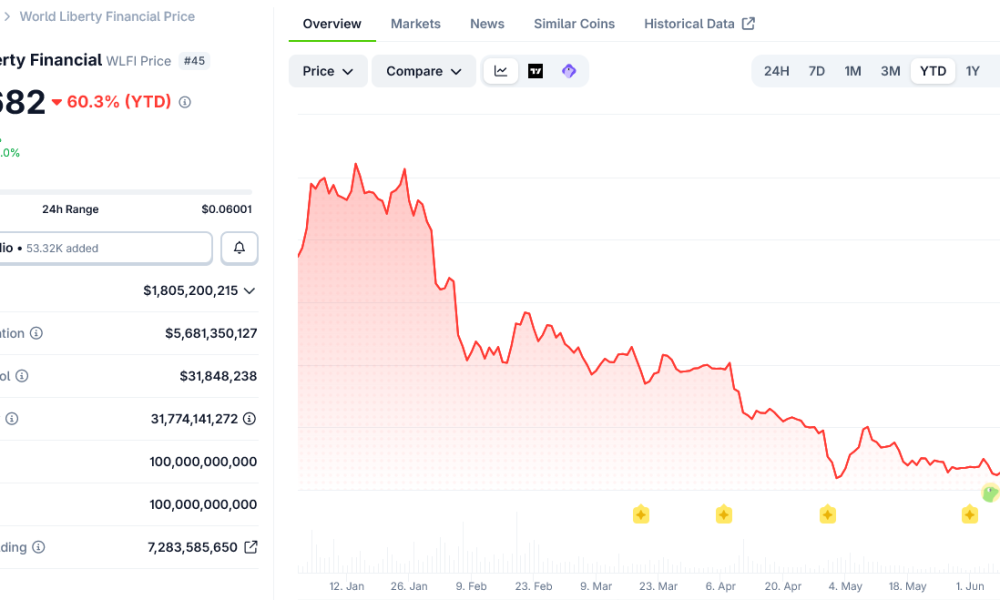This screenshot has height=600, width=1000.
Task: Select the 1Y time range
Action: (x=972, y=71)
